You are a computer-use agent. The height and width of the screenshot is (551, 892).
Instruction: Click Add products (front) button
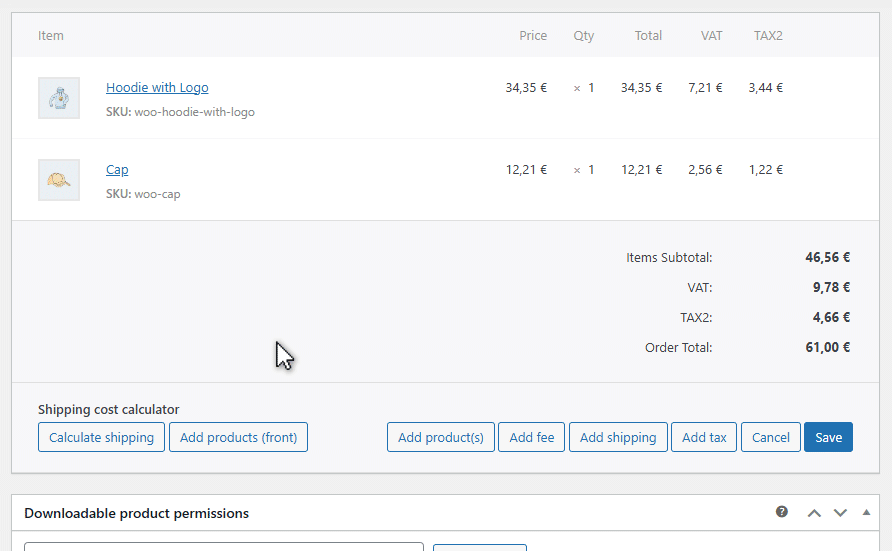pyautogui.click(x=238, y=437)
